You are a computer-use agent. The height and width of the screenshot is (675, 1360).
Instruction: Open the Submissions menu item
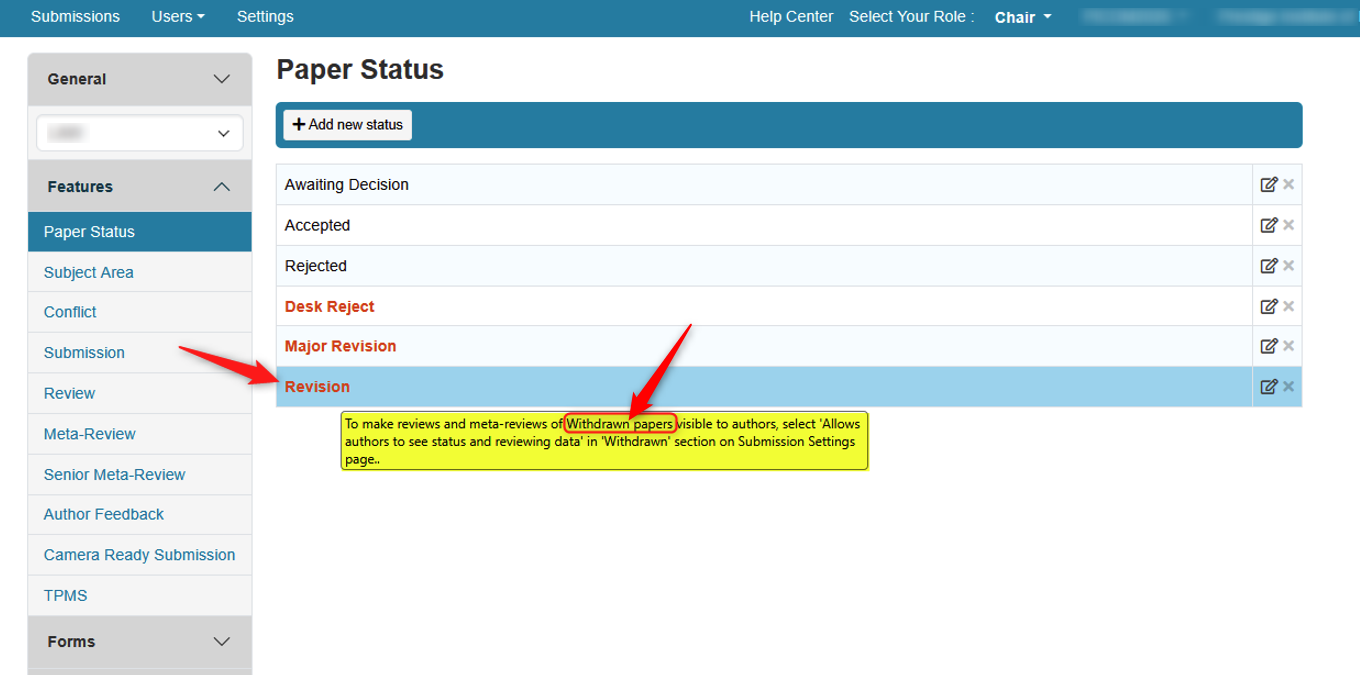[x=75, y=17]
